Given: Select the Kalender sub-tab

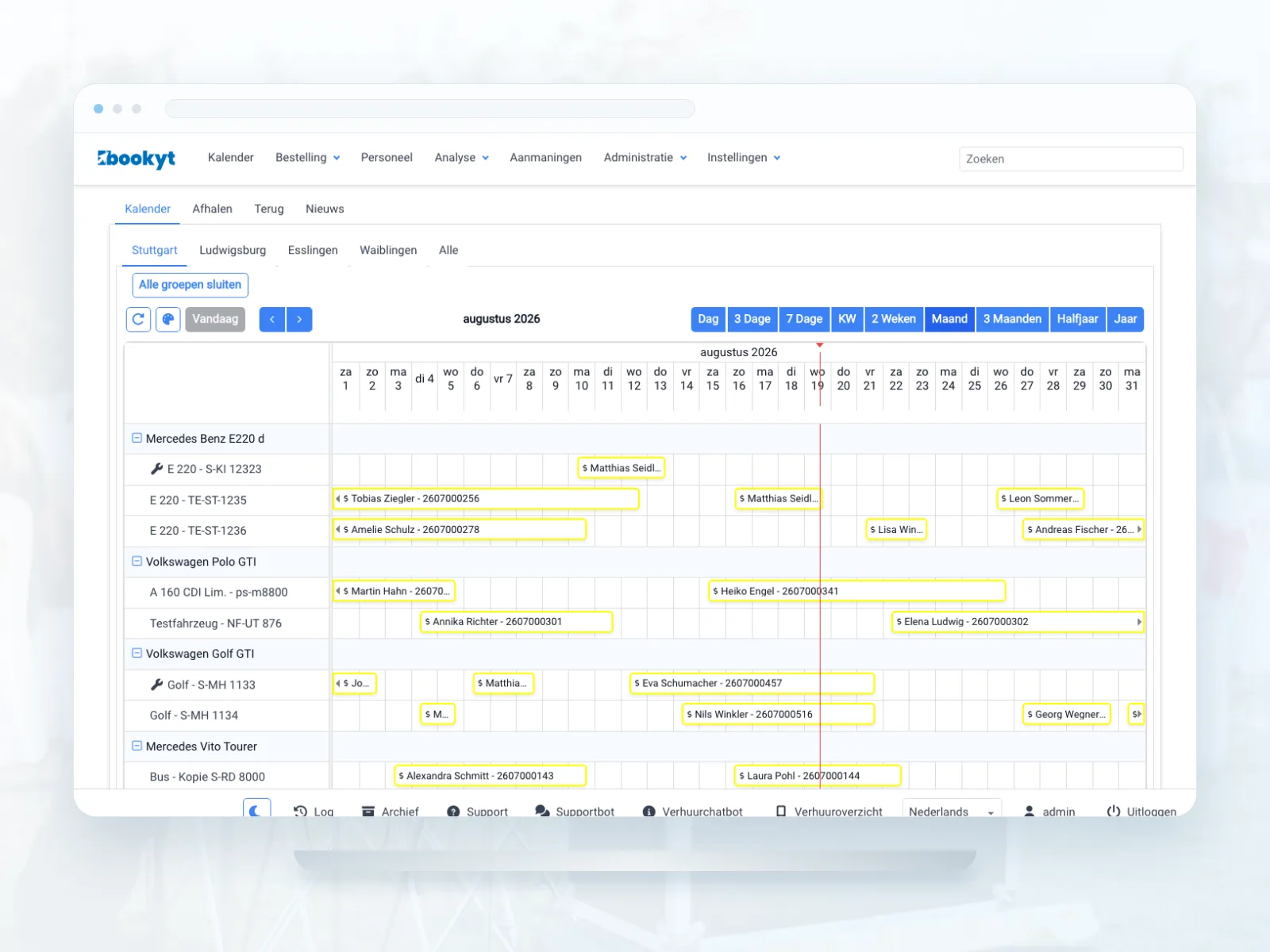Looking at the screenshot, I should [148, 209].
